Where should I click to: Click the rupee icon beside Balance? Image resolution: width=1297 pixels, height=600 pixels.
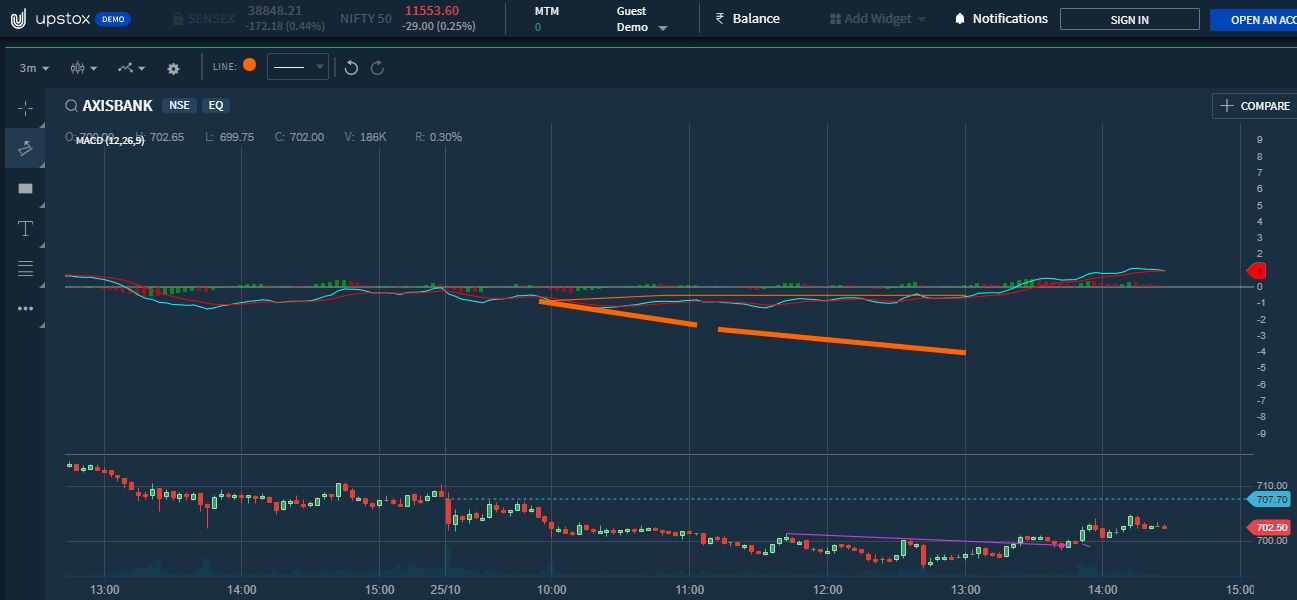pos(720,18)
